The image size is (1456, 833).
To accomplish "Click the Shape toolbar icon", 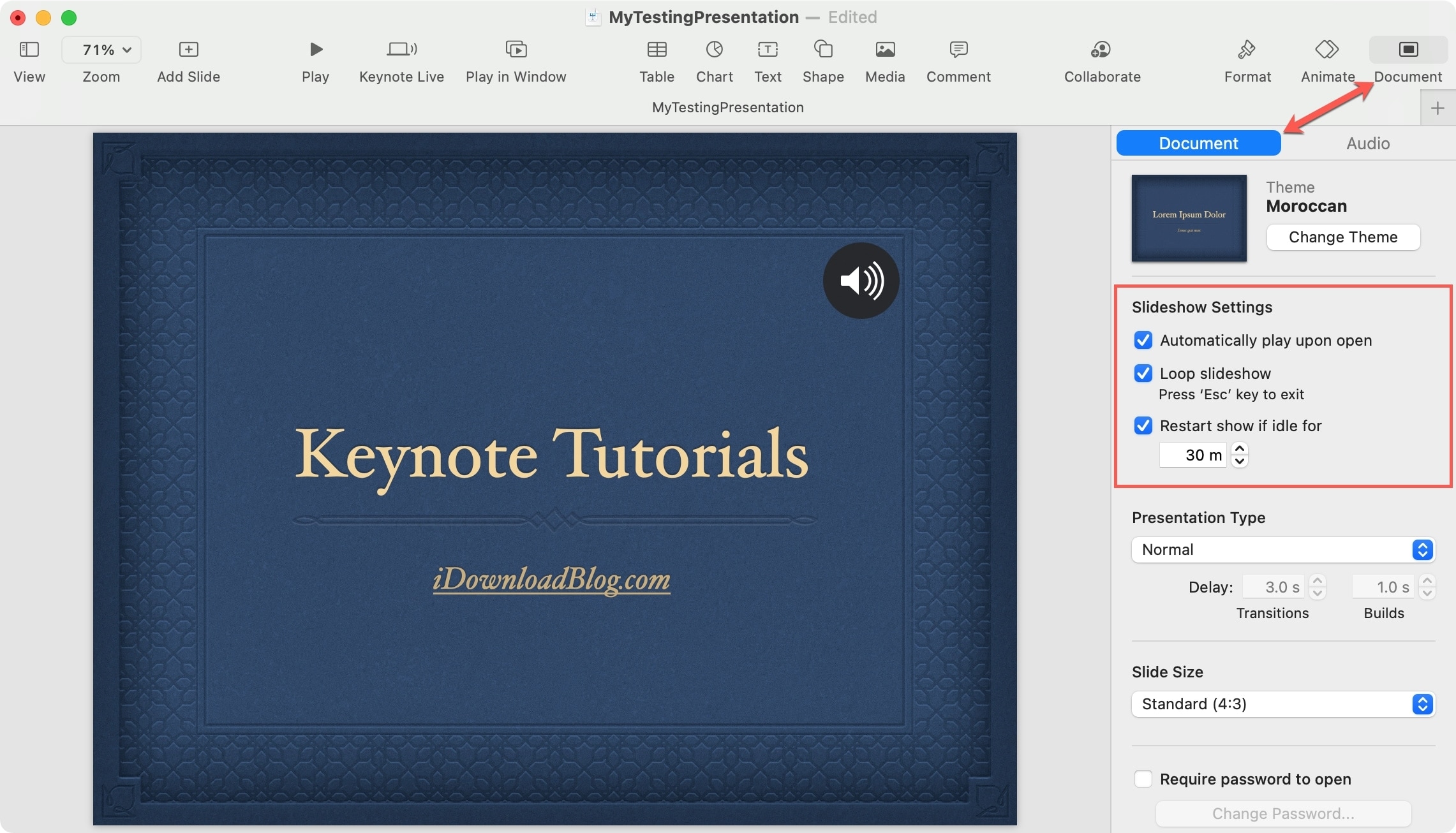I will (x=822, y=49).
